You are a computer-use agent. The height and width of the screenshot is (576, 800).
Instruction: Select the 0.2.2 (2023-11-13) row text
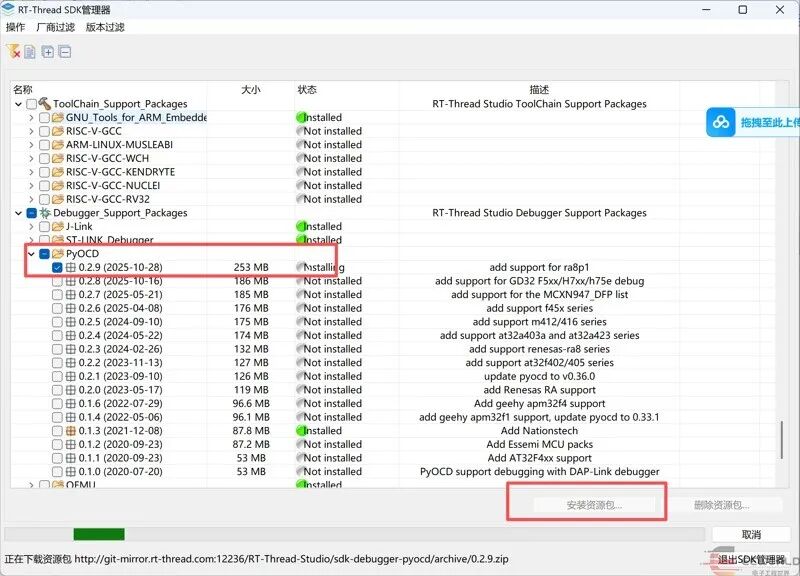pos(120,363)
